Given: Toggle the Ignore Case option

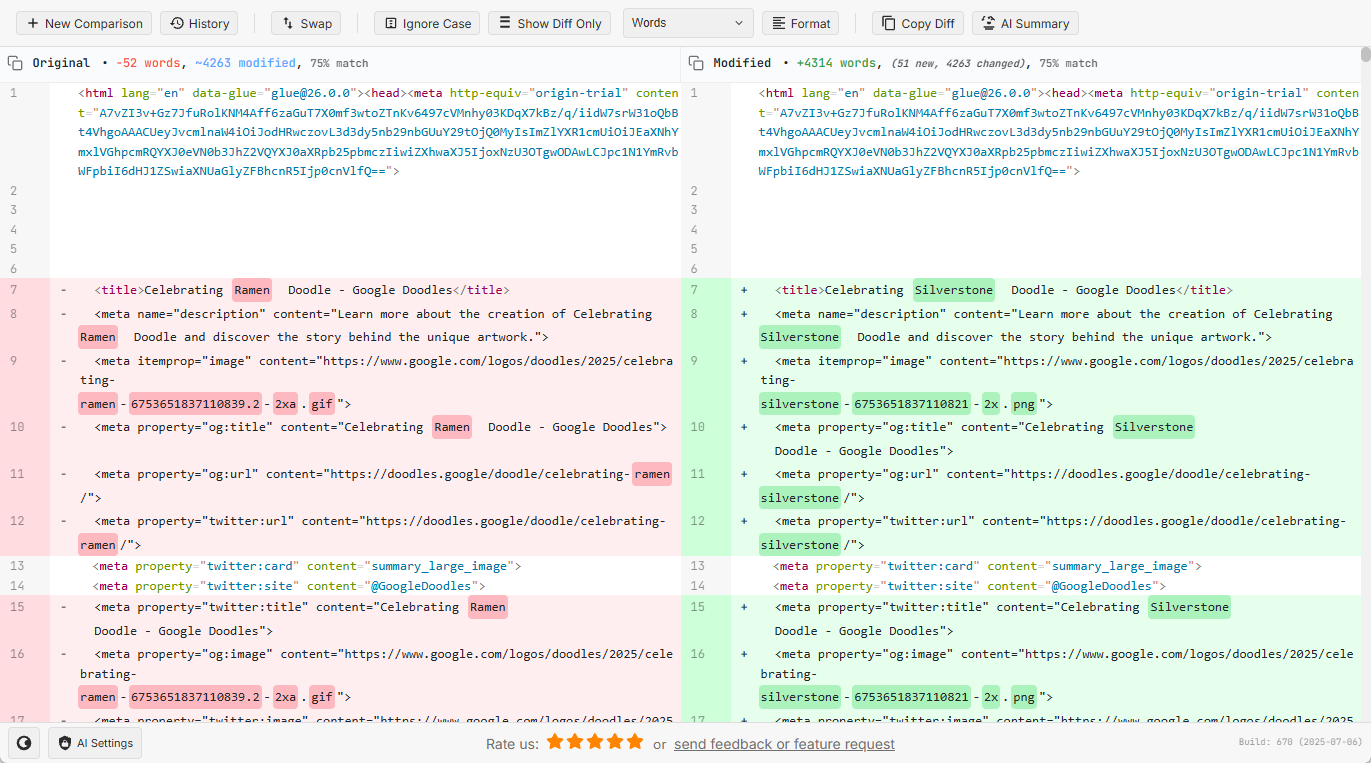Looking at the screenshot, I should 427,23.
